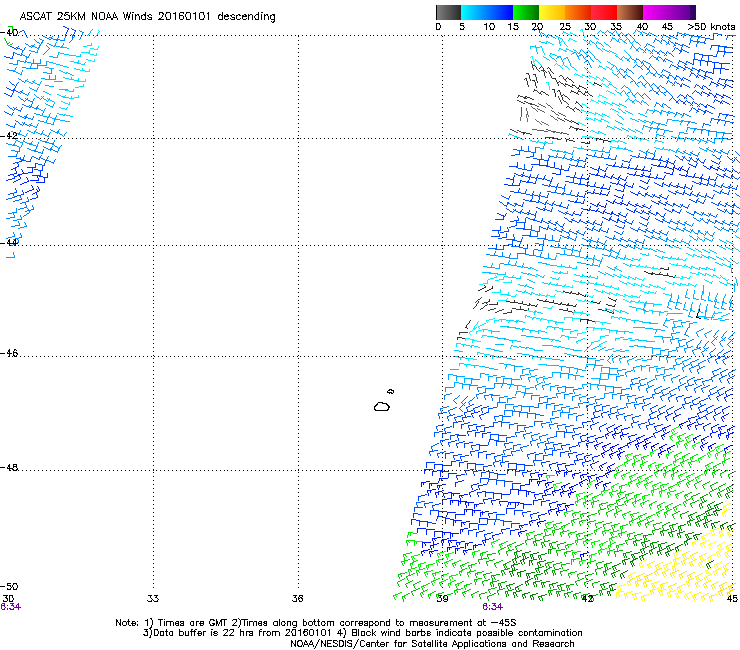Choose the brown 35-40 knots colorbar segment
Viewport: 740px width, 650px height.
pyautogui.click(x=630, y=12)
